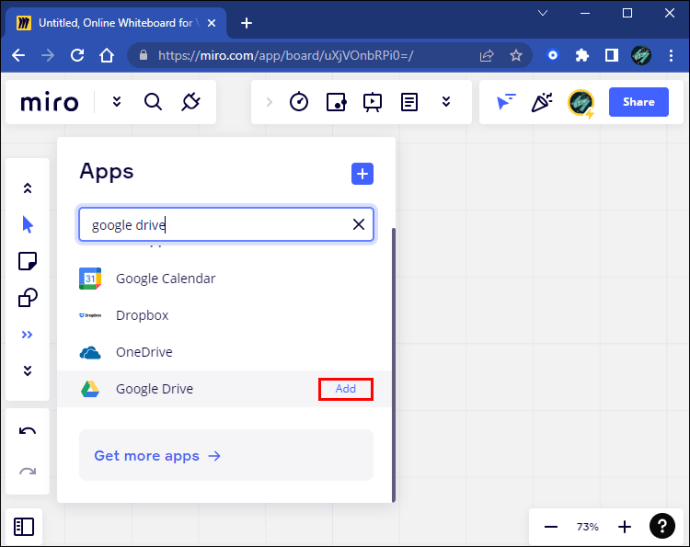Expand the main menu chevron next to the miro logo
Viewport: 690px width, 547px height.
tap(117, 102)
